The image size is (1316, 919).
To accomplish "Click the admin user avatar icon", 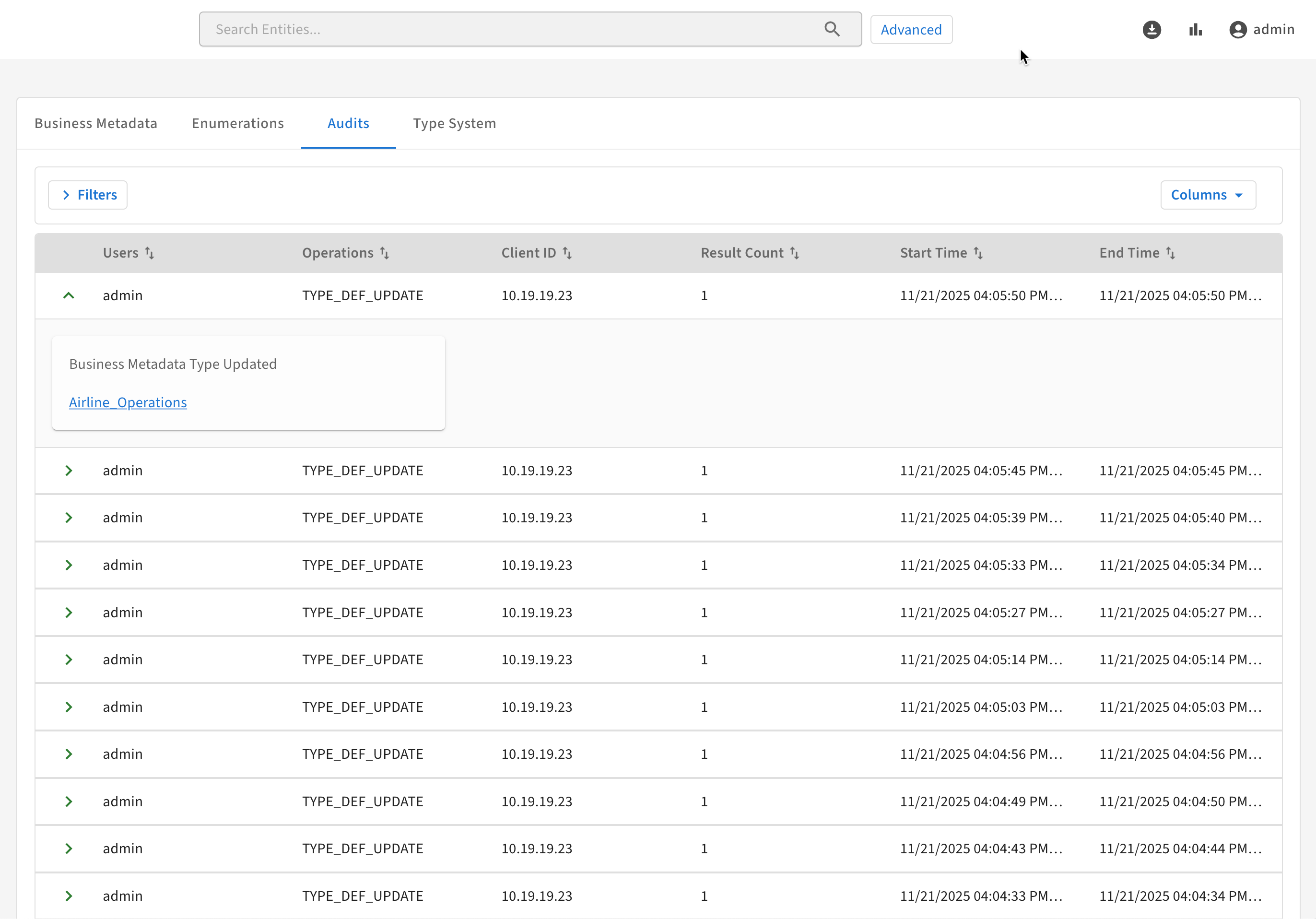I will click(x=1237, y=29).
